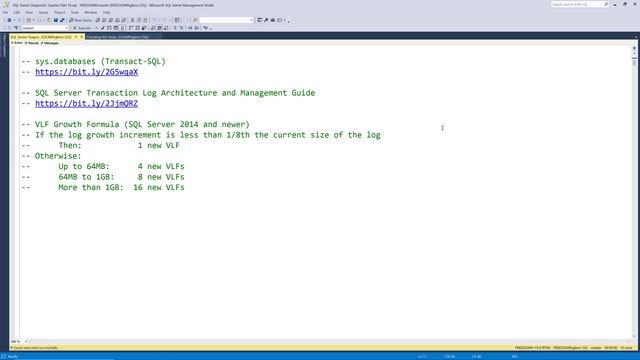Click the Paste icon in toolbar
This screenshot has width=640, height=360.
[x=145, y=20]
